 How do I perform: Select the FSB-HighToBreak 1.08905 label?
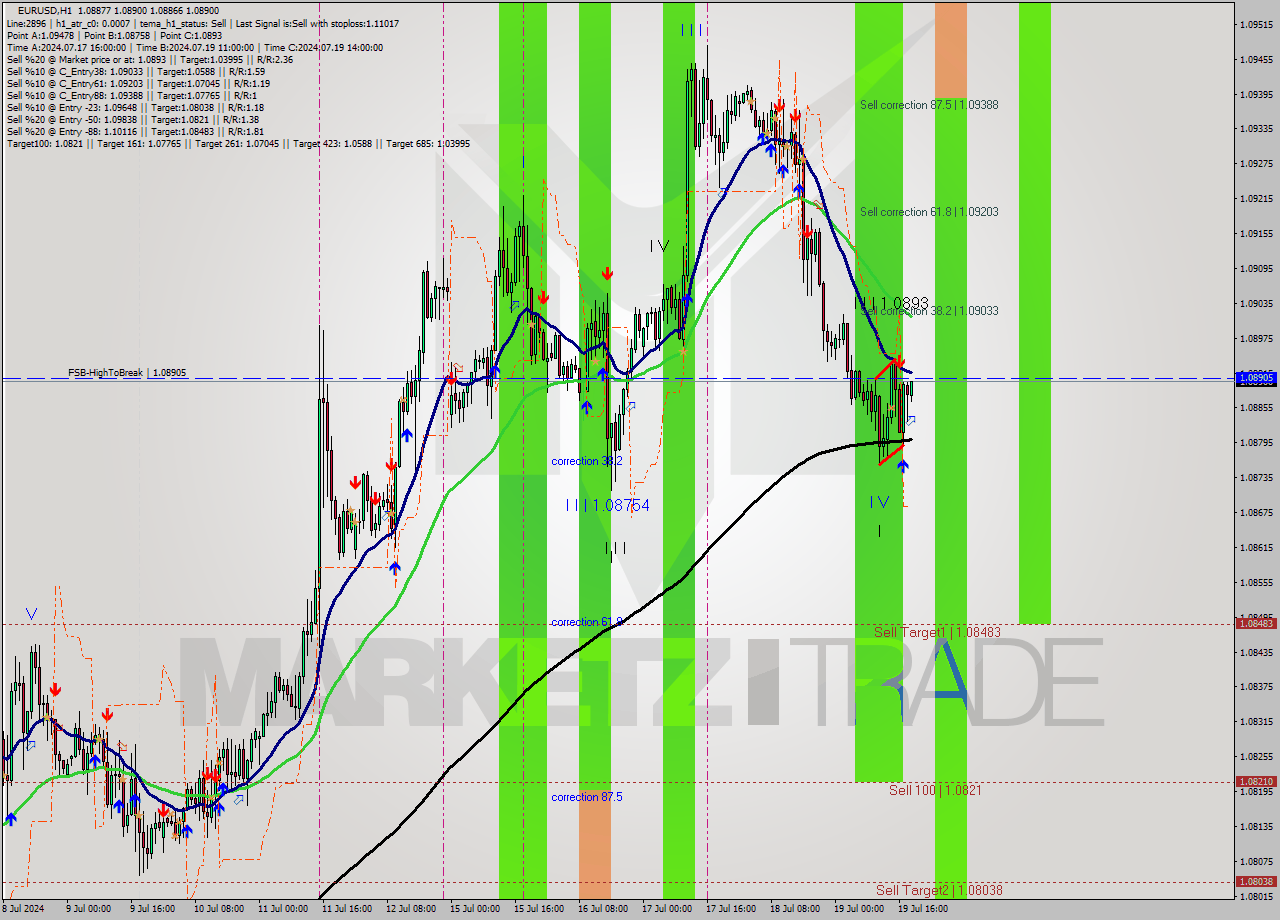tap(127, 372)
